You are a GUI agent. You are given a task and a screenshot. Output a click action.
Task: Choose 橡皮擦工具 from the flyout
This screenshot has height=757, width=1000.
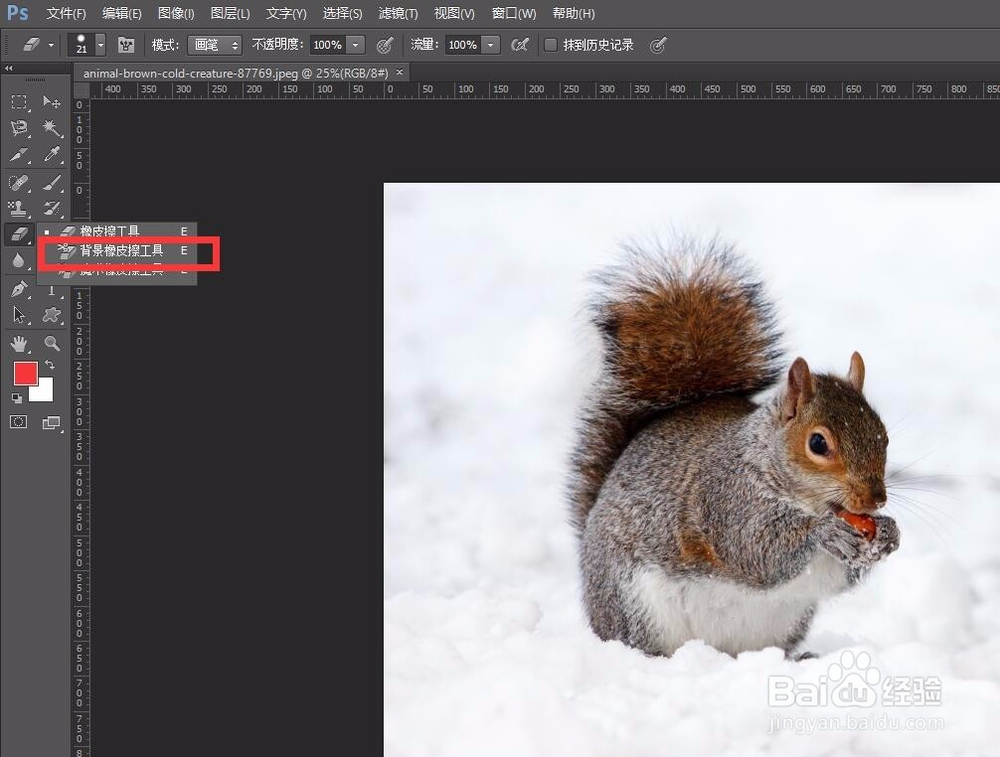pyautogui.click(x=117, y=231)
